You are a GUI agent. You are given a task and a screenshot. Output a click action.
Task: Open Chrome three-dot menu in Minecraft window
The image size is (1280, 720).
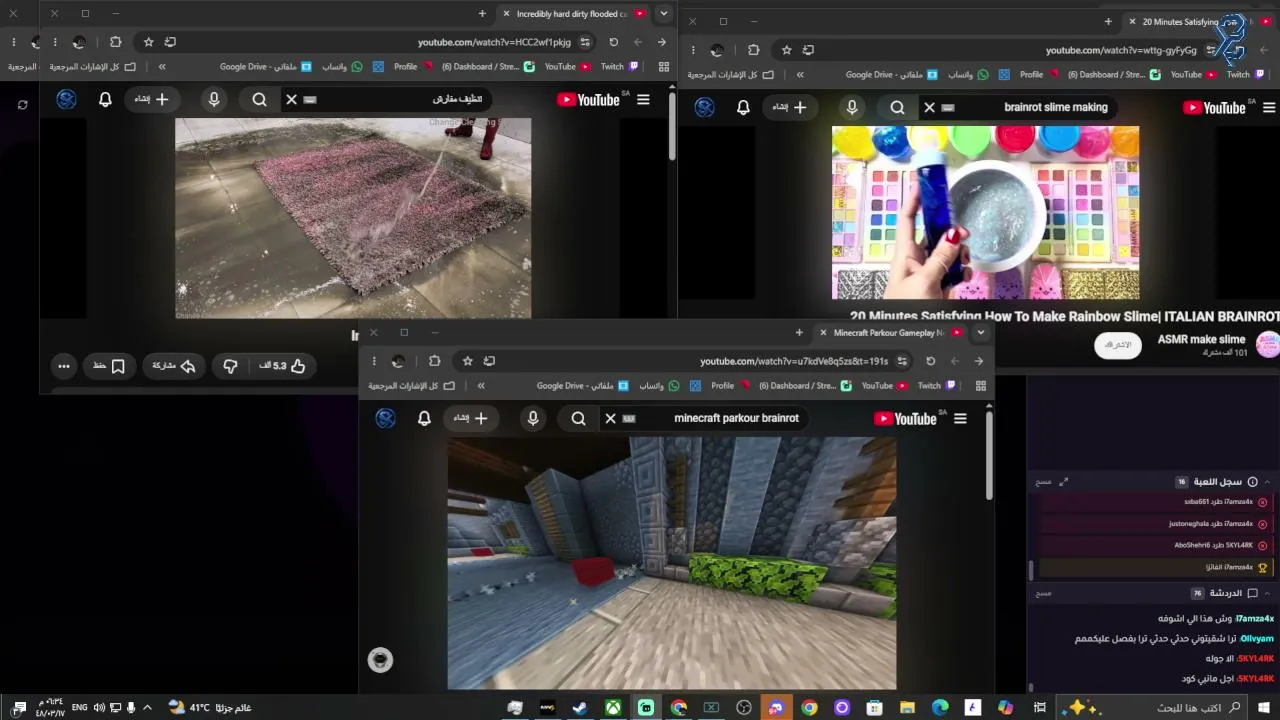[374, 361]
